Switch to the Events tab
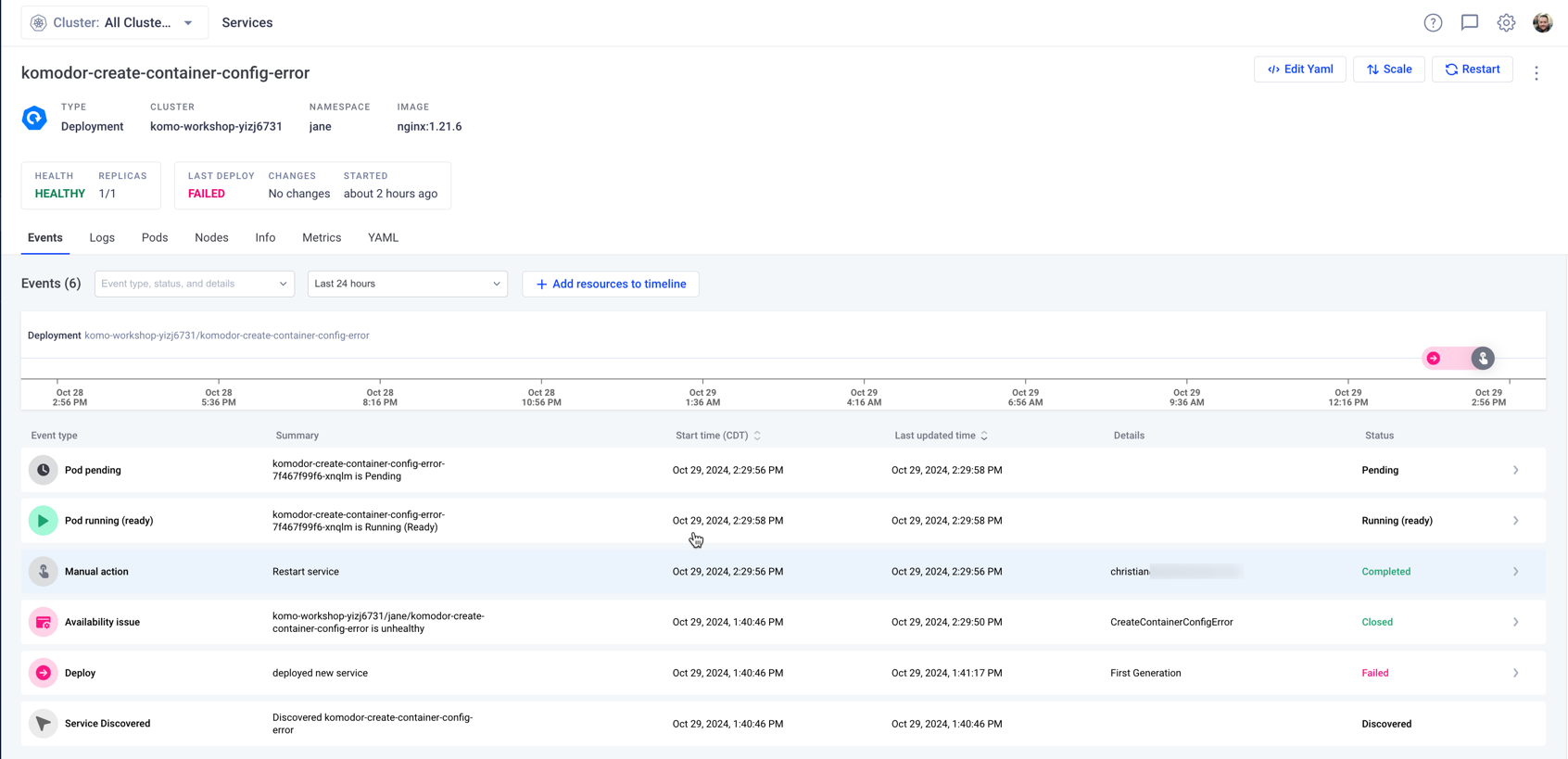This screenshot has height=759, width=1568. click(45, 238)
